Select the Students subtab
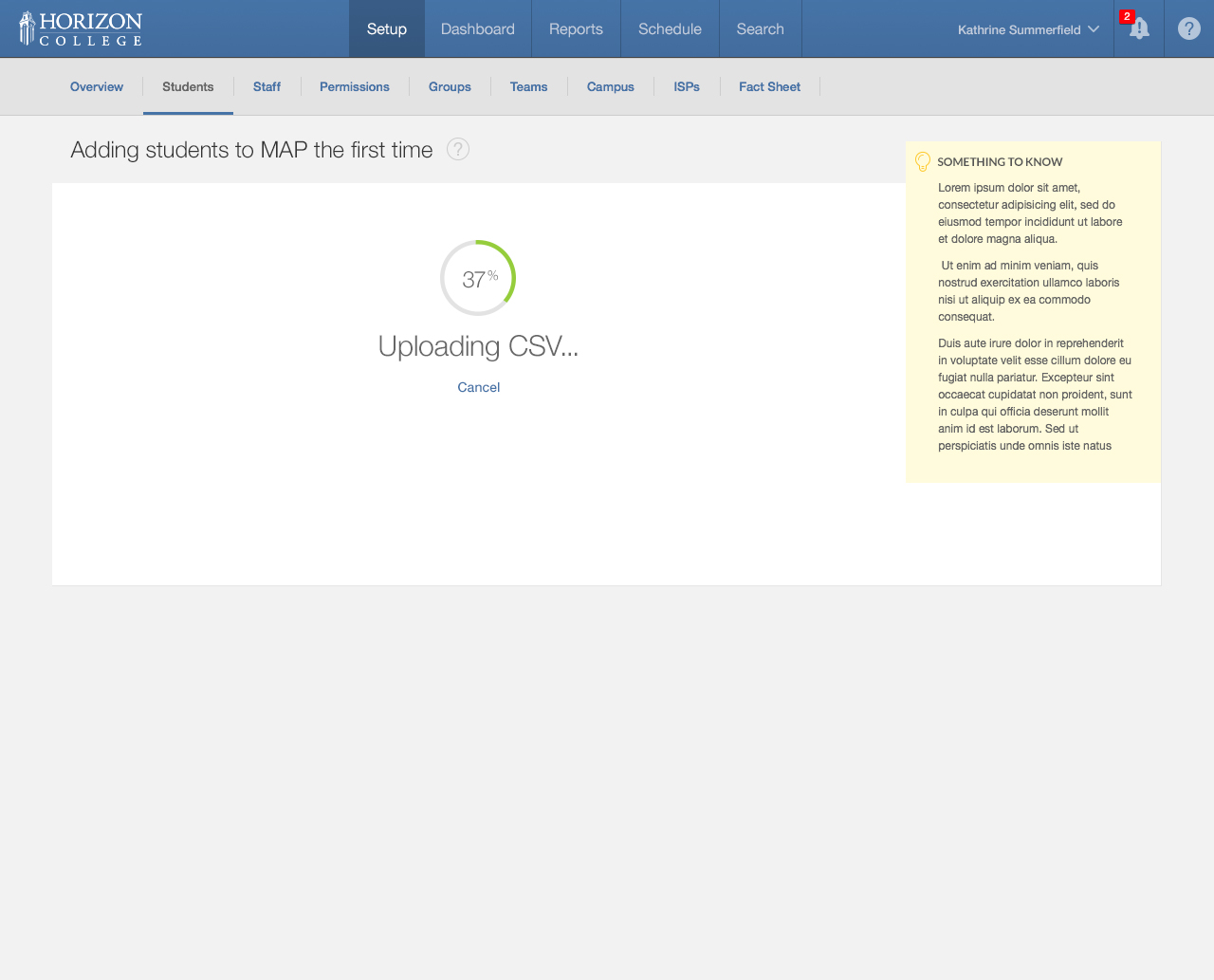The width and height of the screenshot is (1214, 980). tap(188, 86)
